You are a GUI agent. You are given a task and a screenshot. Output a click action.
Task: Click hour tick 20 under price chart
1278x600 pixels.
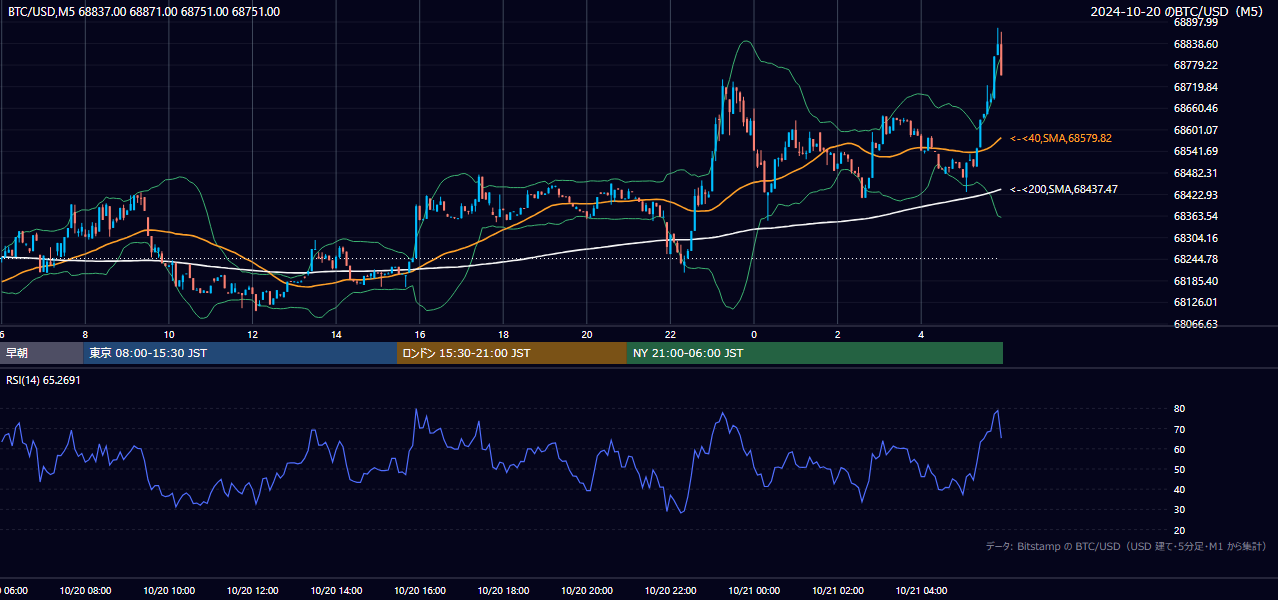[x=587, y=334]
